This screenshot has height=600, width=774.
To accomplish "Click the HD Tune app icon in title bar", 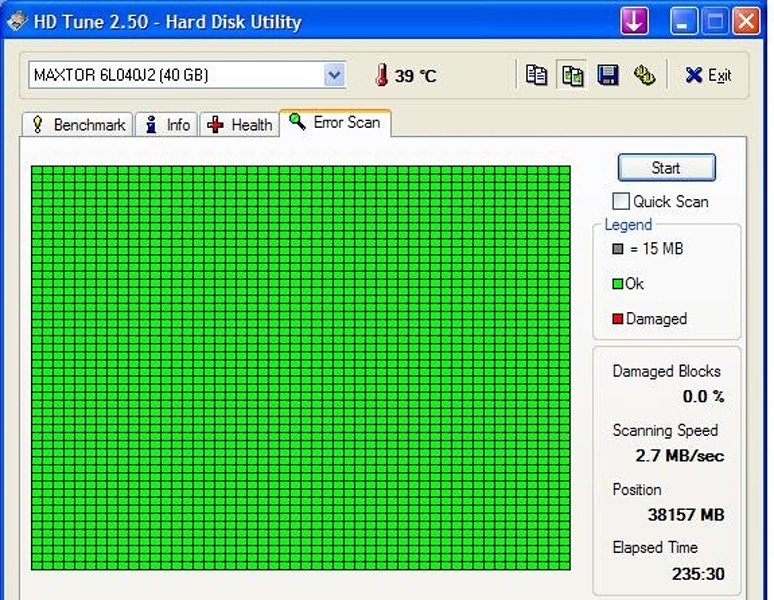I will click(16, 21).
